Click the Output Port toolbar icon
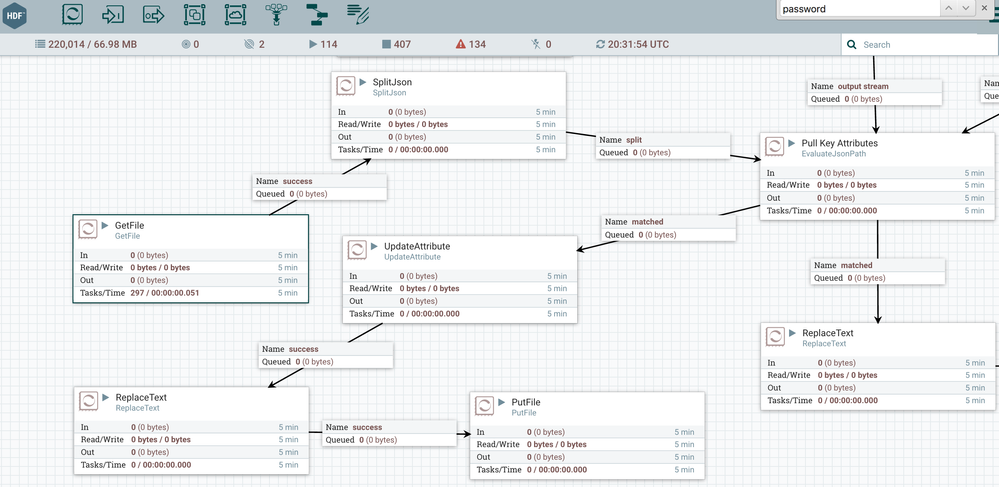This screenshot has width=999, height=487. (x=154, y=14)
